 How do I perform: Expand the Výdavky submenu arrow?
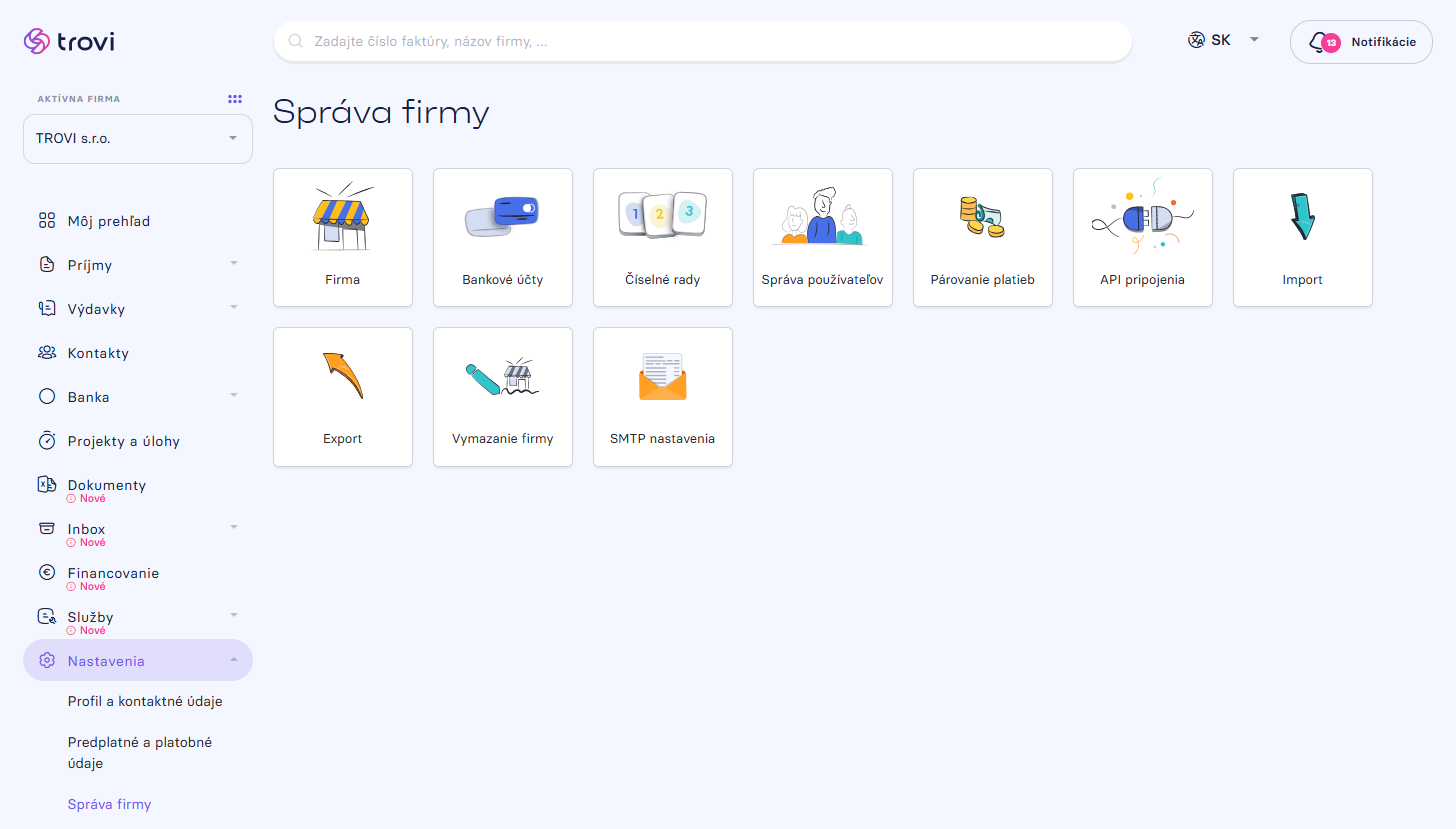click(234, 308)
